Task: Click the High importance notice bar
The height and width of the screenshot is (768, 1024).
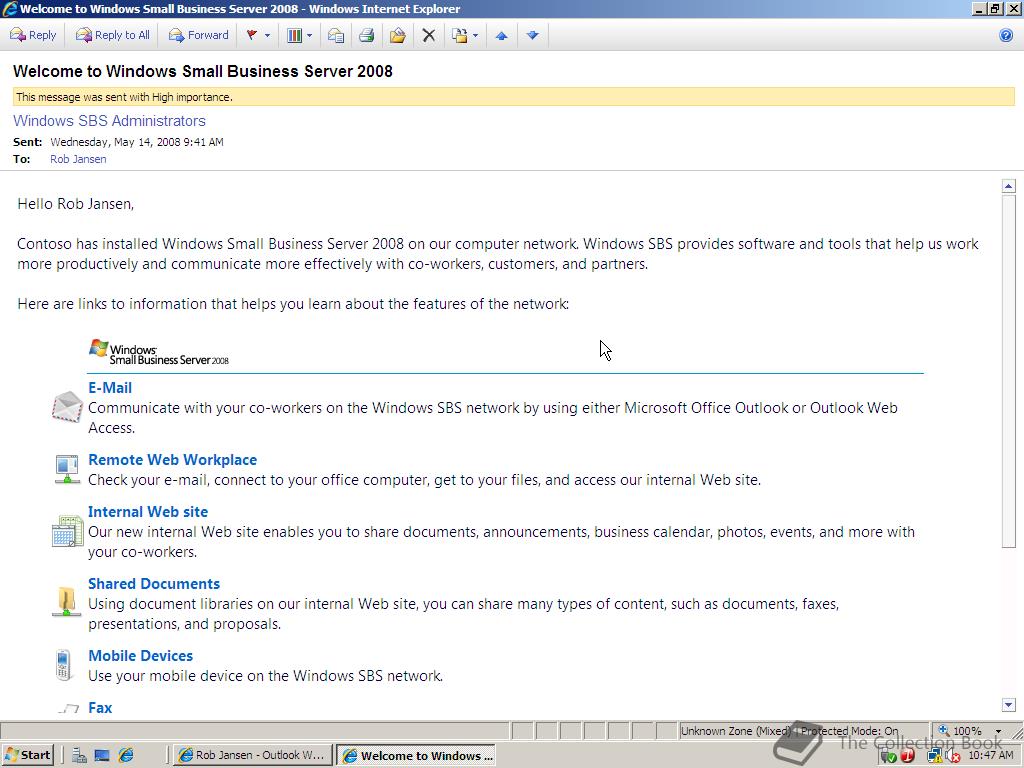Action: click(513, 97)
